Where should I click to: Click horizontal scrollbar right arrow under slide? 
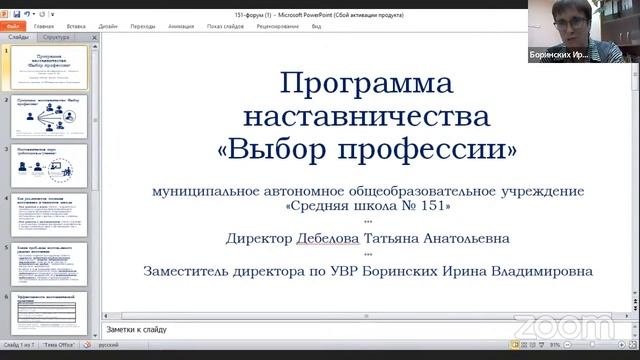coord(627,316)
